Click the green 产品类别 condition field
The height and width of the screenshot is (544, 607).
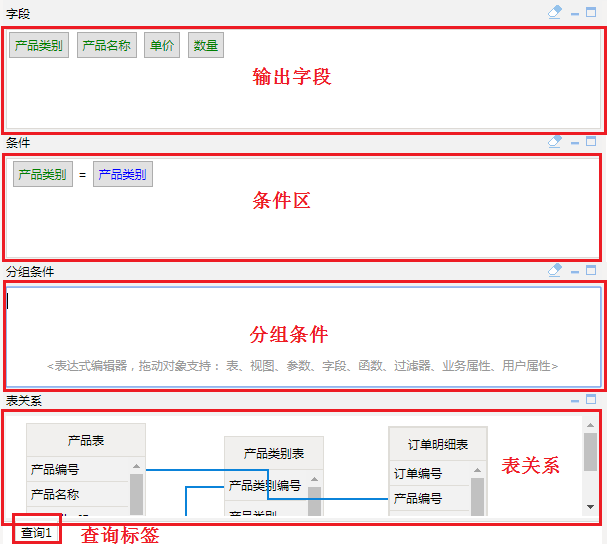43,174
